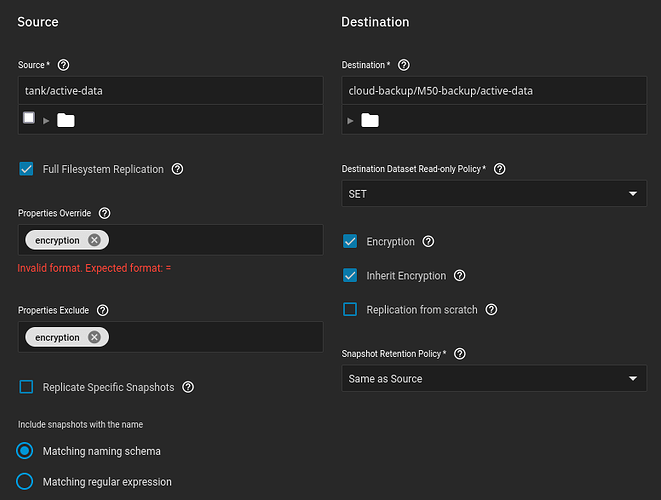Edit the Destination path field
Viewport: 661px width, 500px height.
494,91
